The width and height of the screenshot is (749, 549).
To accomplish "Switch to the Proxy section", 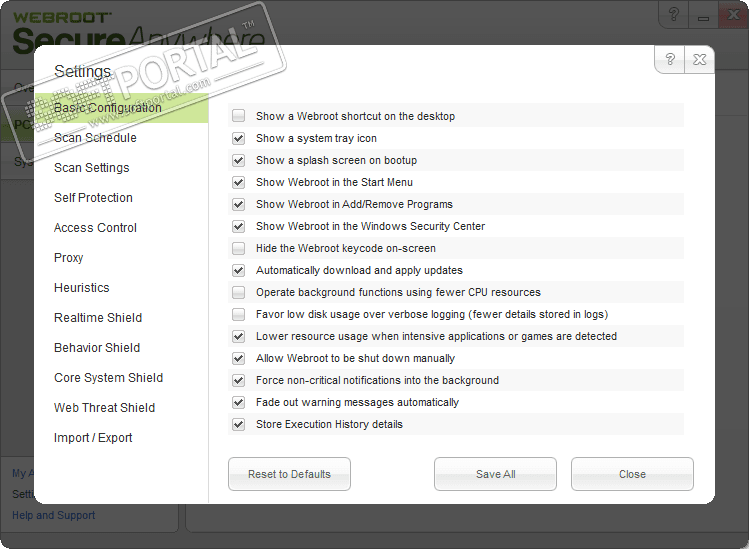I will [x=68, y=258].
